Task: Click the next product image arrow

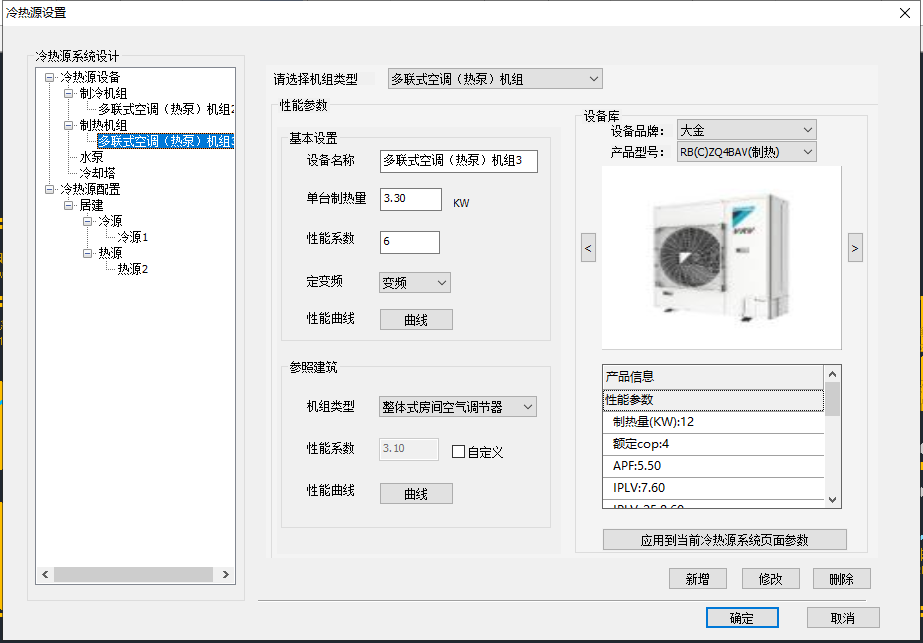Action: tap(855, 247)
